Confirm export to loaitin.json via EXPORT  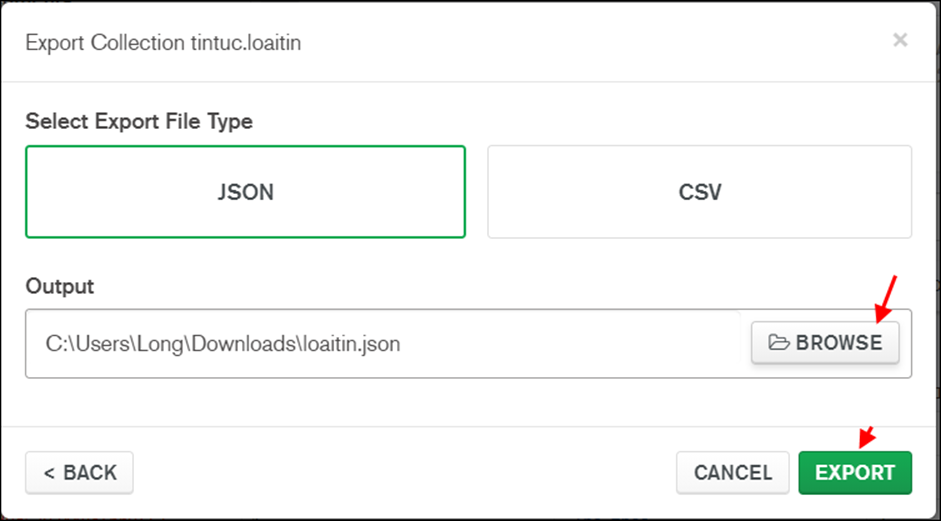click(855, 473)
